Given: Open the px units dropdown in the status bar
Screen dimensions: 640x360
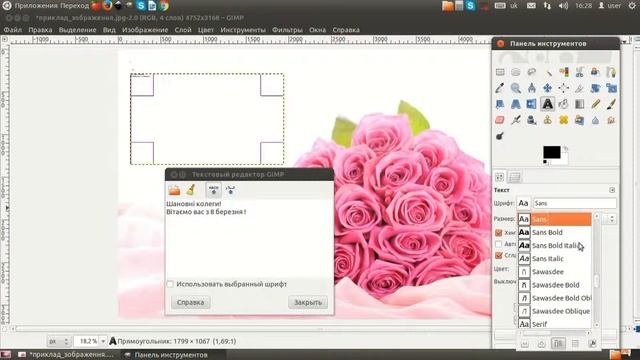Looking at the screenshot, I should coord(58,341).
